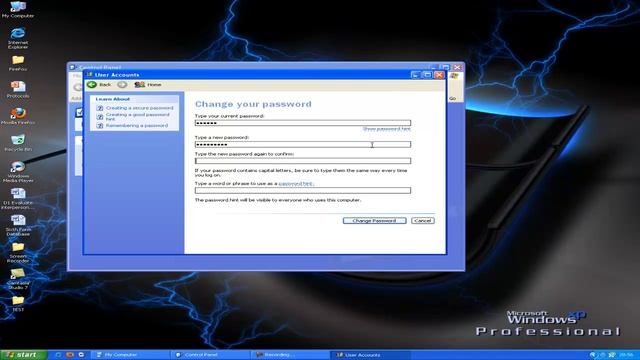640x360 pixels.
Task: Click the confirm new password field
Action: tap(303, 161)
